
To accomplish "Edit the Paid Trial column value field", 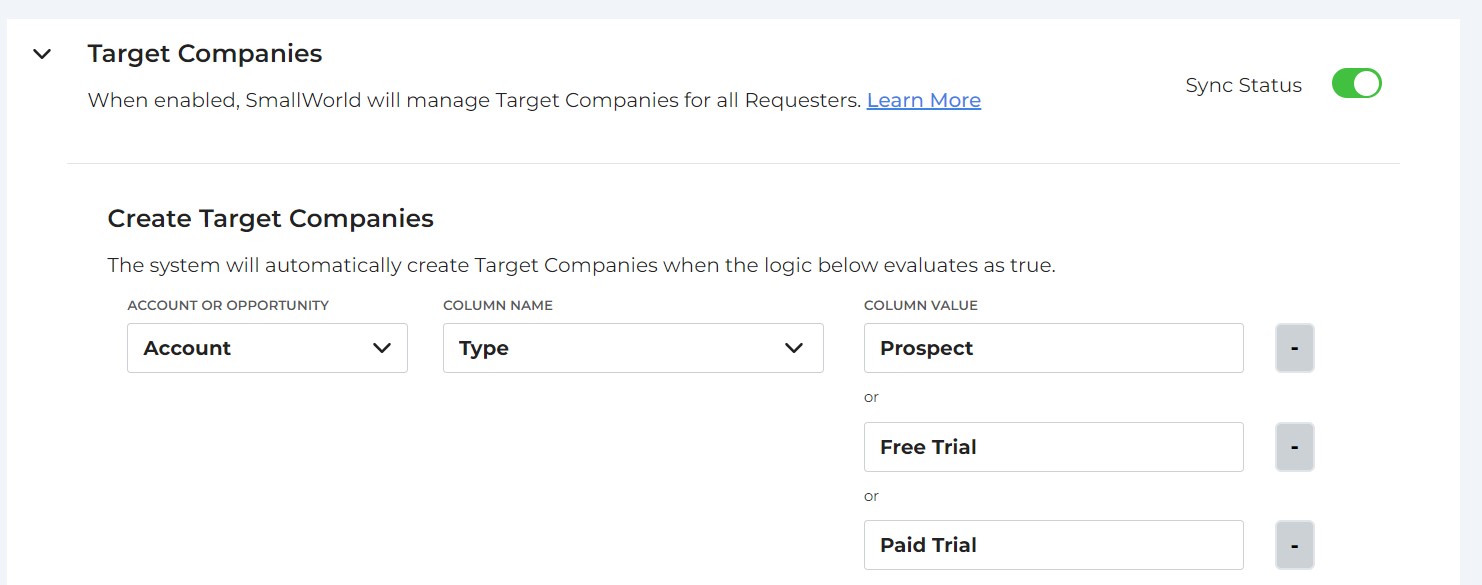I will click(x=1053, y=544).
